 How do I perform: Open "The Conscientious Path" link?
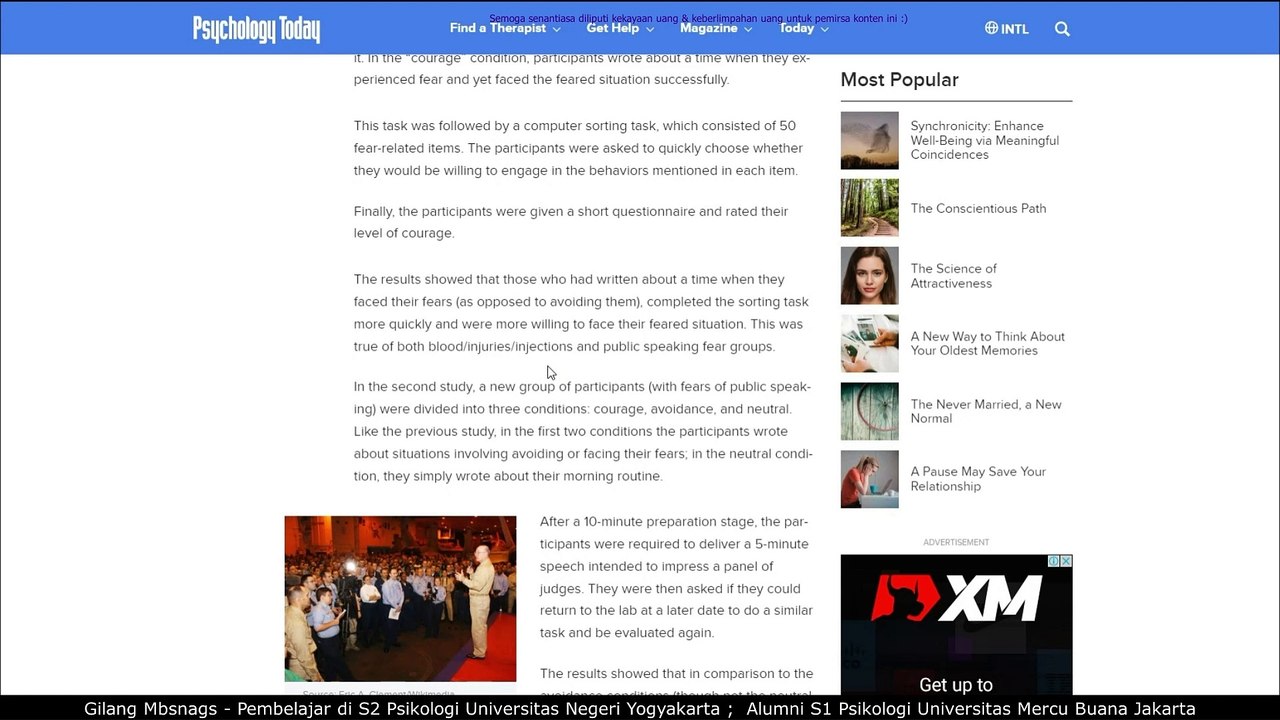[x=978, y=208]
